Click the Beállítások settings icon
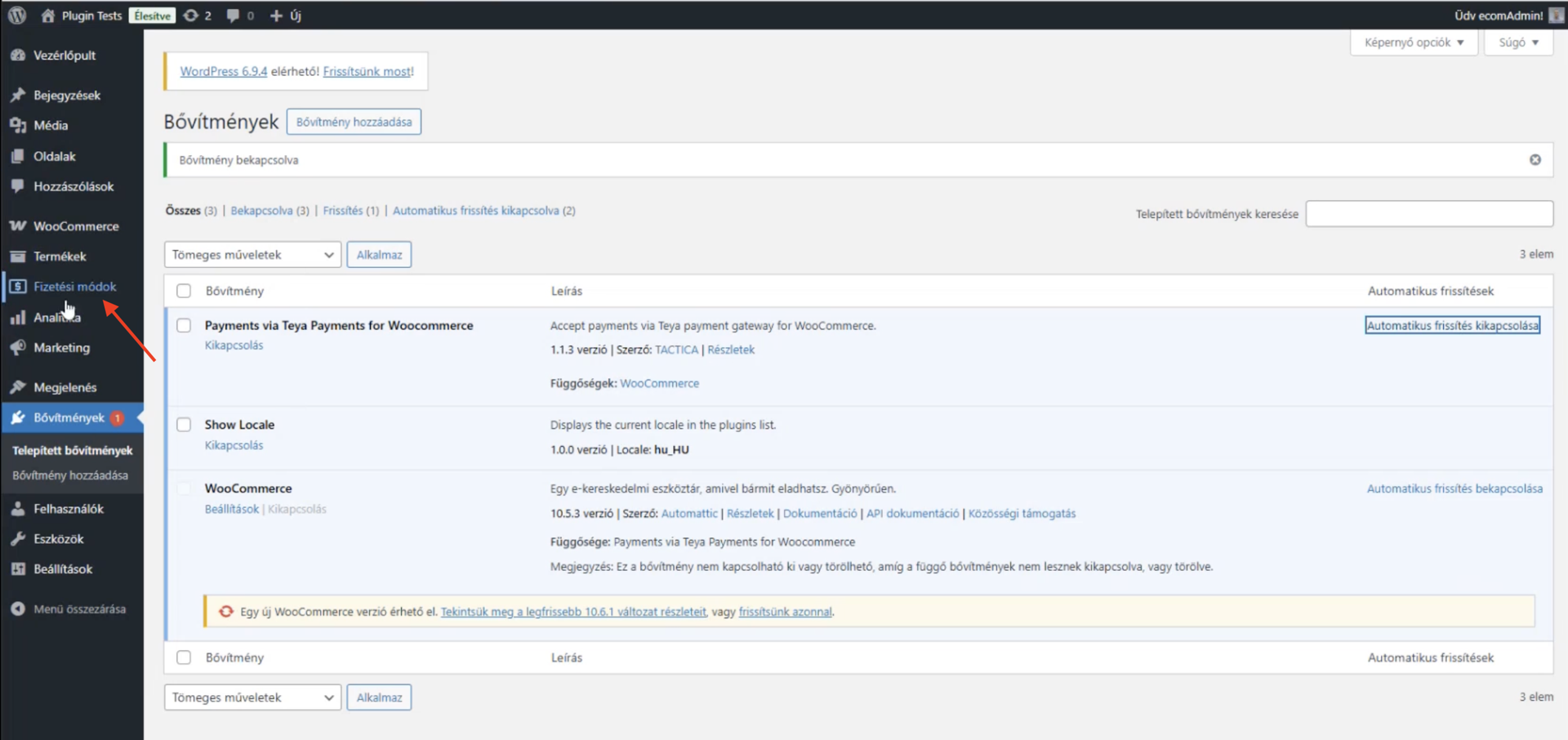1568x740 pixels. (x=18, y=569)
